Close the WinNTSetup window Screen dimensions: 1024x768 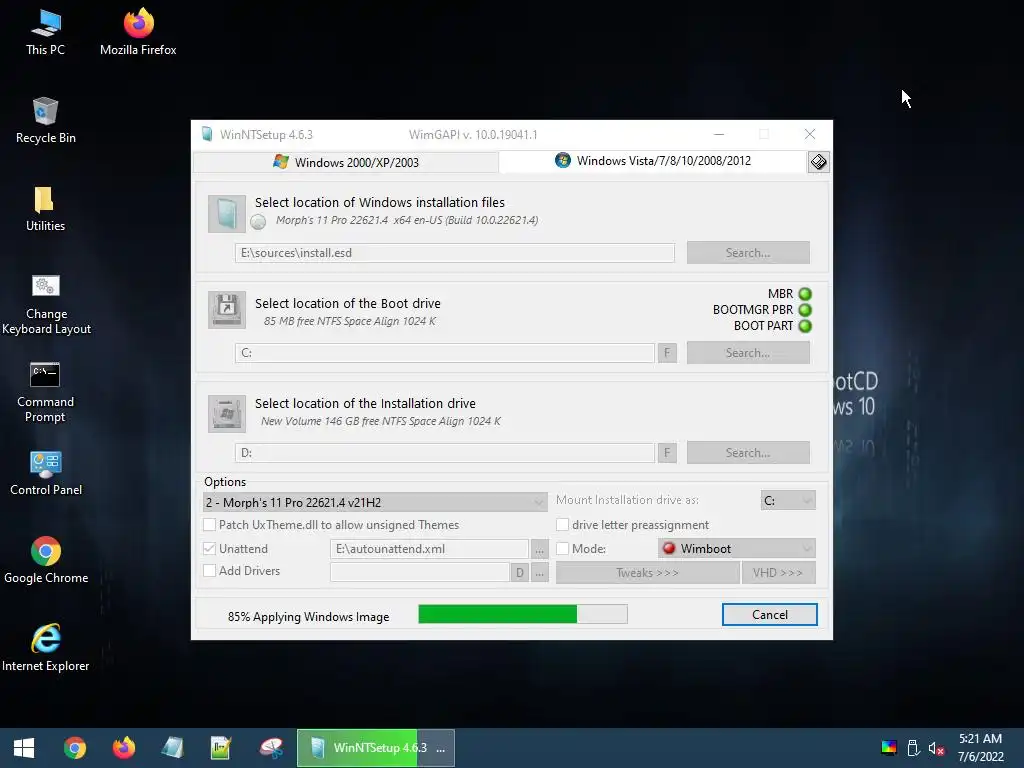[810, 134]
